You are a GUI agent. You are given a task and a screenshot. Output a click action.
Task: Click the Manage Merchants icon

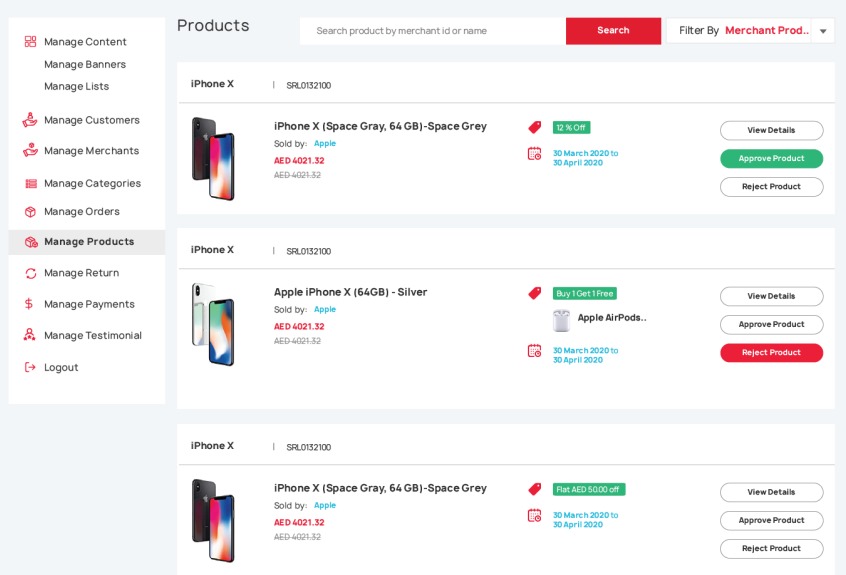pyautogui.click(x=30, y=150)
